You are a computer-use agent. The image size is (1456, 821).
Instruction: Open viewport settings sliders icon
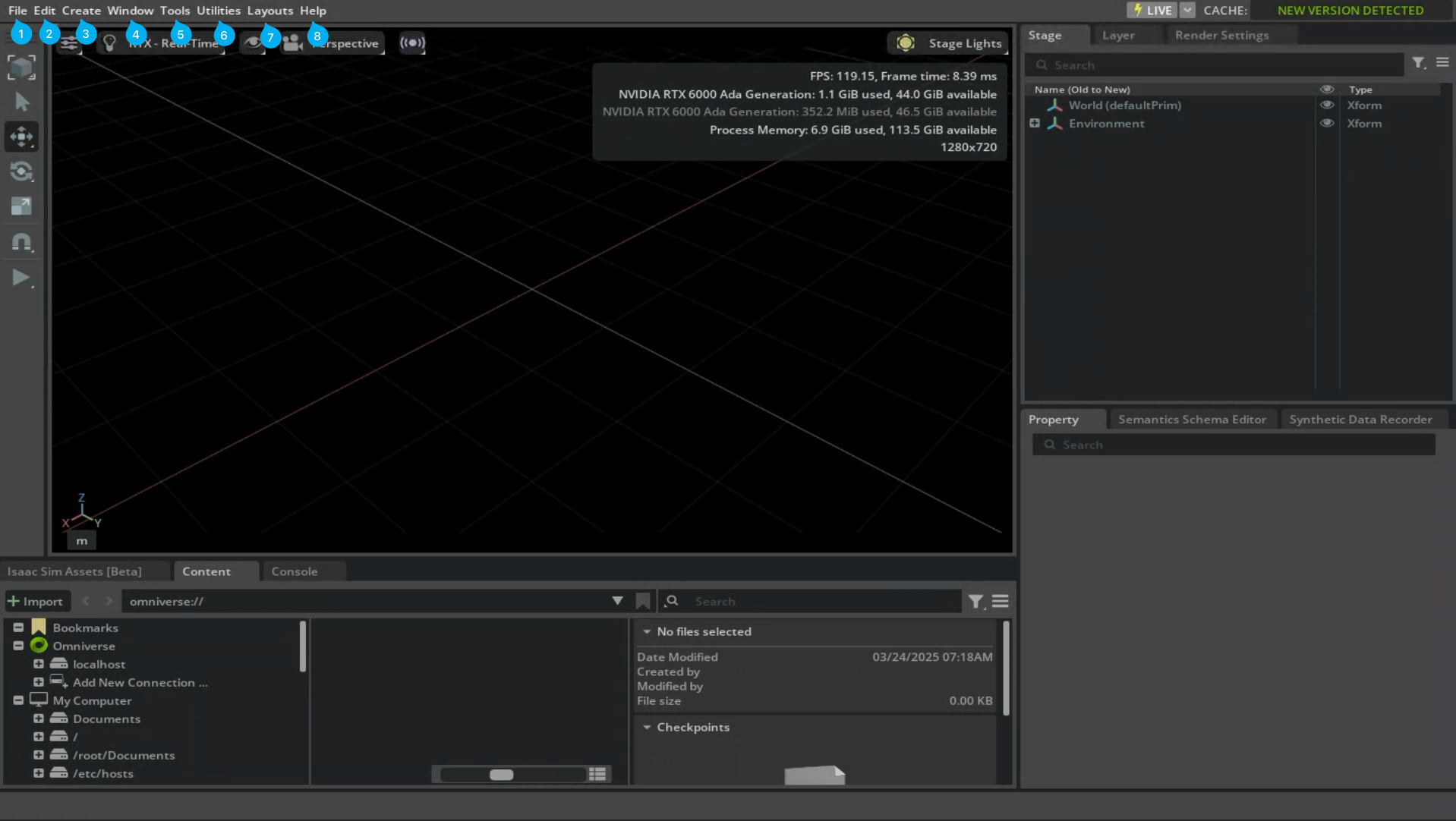click(x=69, y=43)
